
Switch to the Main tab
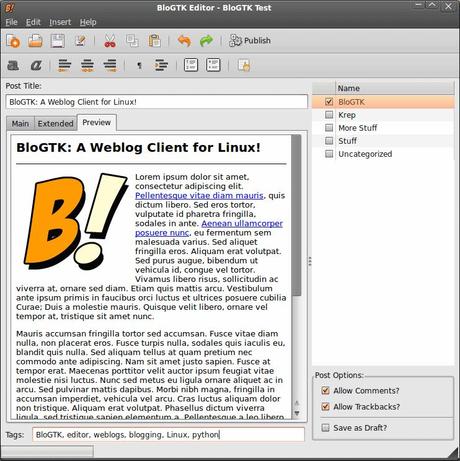(x=20, y=124)
